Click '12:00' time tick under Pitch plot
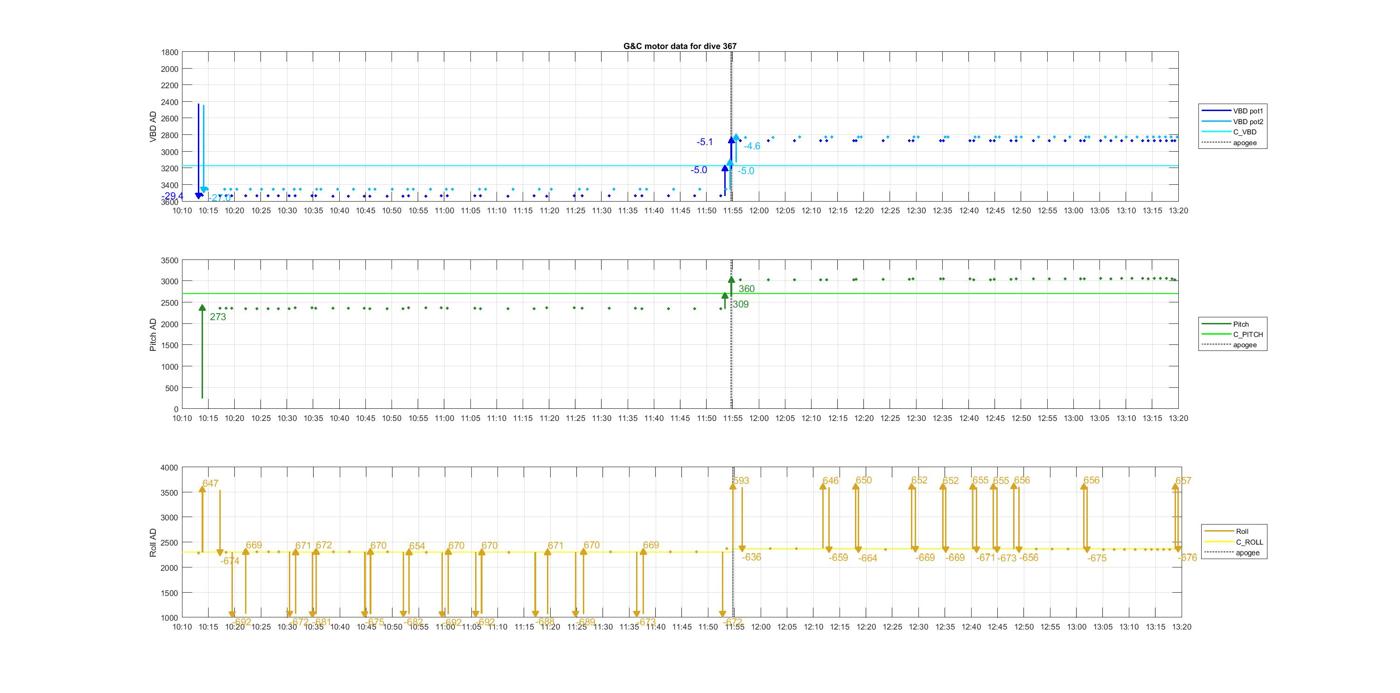The image size is (1400, 693). coord(759,418)
